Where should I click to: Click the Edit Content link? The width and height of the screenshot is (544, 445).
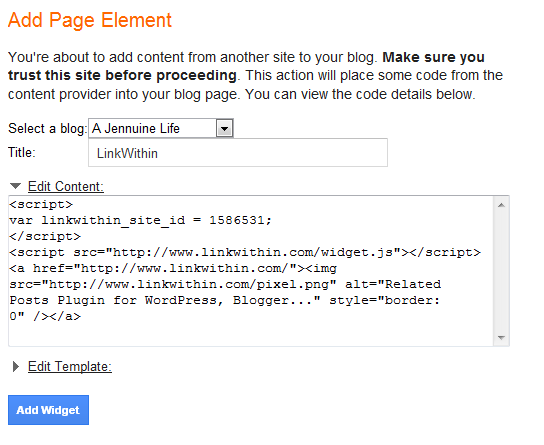[66, 186]
